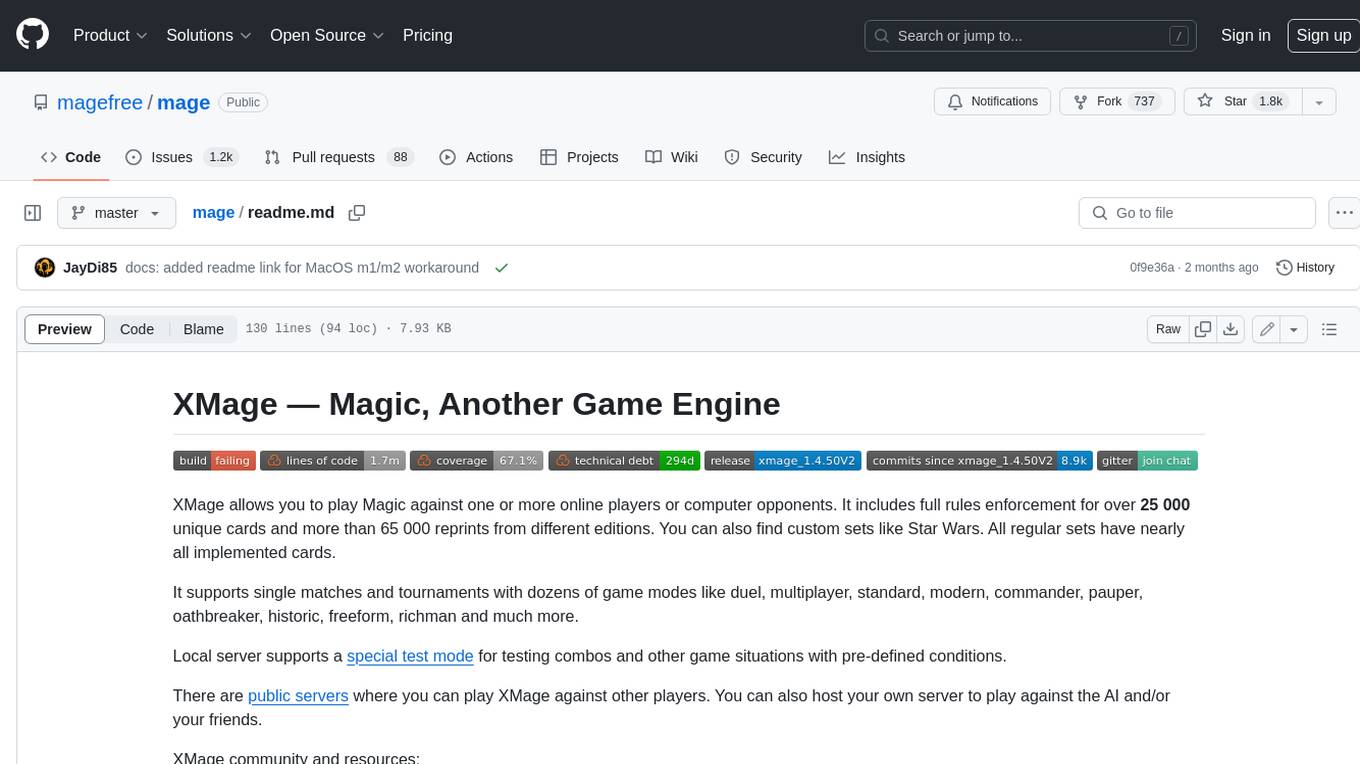This screenshot has height=764, width=1360.
Task: Switch to the Projects tab
Action: pyautogui.click(x=579, y=157)
